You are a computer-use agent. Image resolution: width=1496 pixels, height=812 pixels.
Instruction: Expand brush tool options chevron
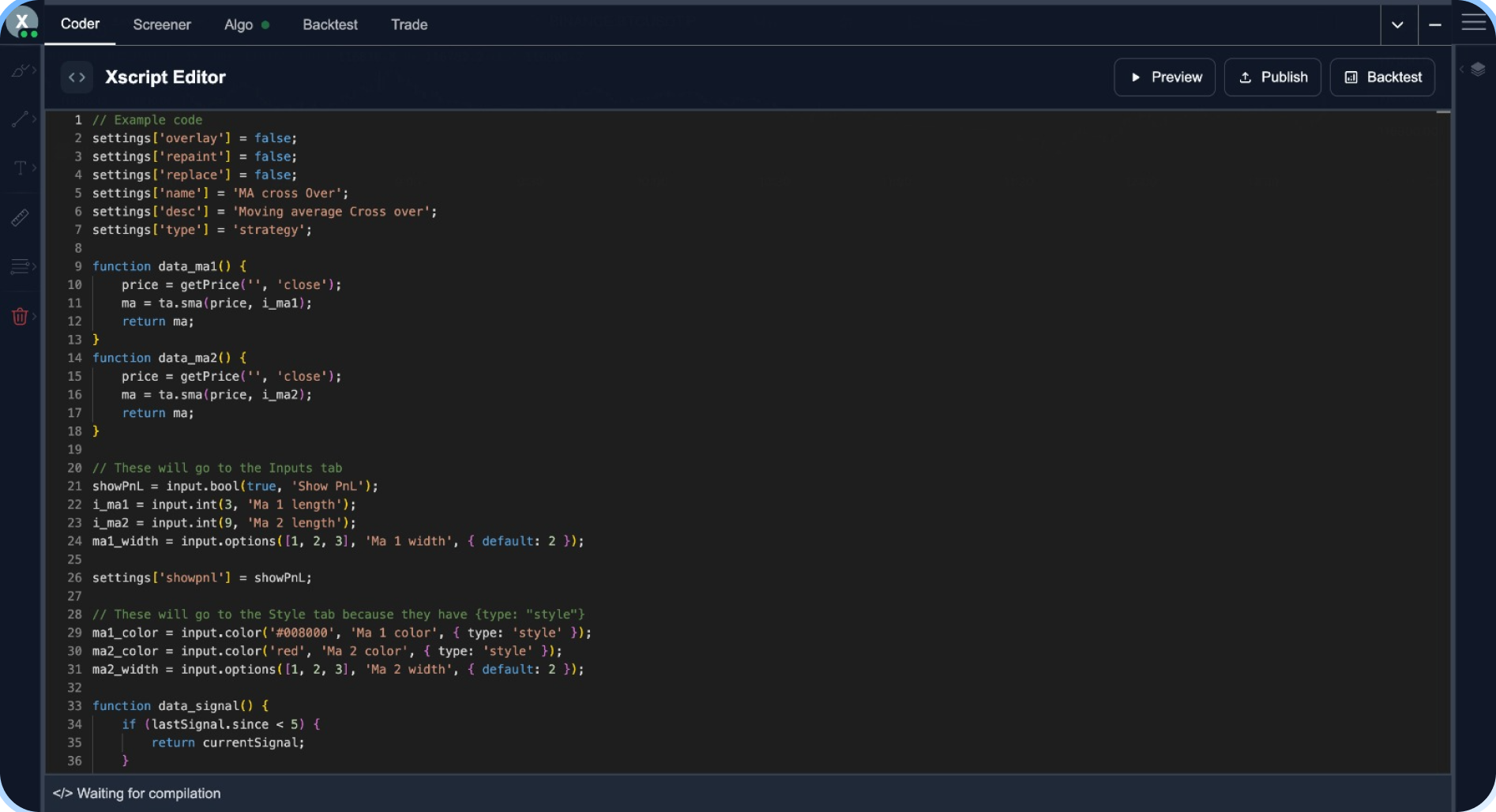pyautogui.click(x=34, y=70)
